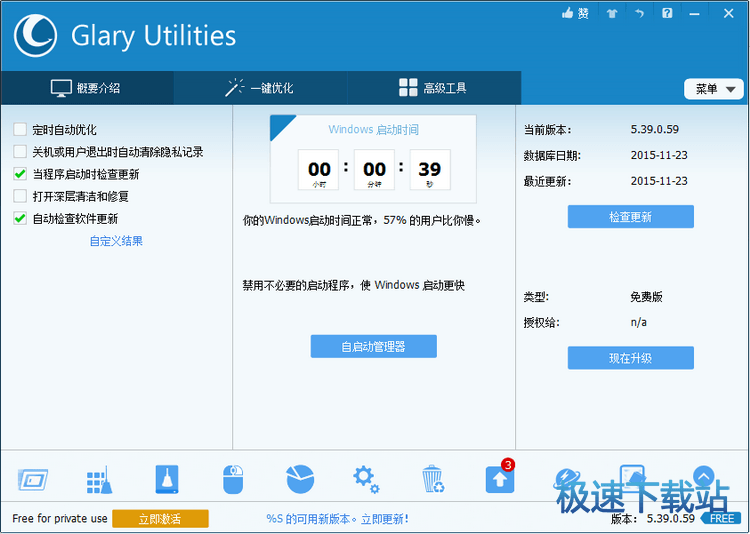Open the gears process manager icon
This screenshot has height=534, width=750.
pos(366,479)
